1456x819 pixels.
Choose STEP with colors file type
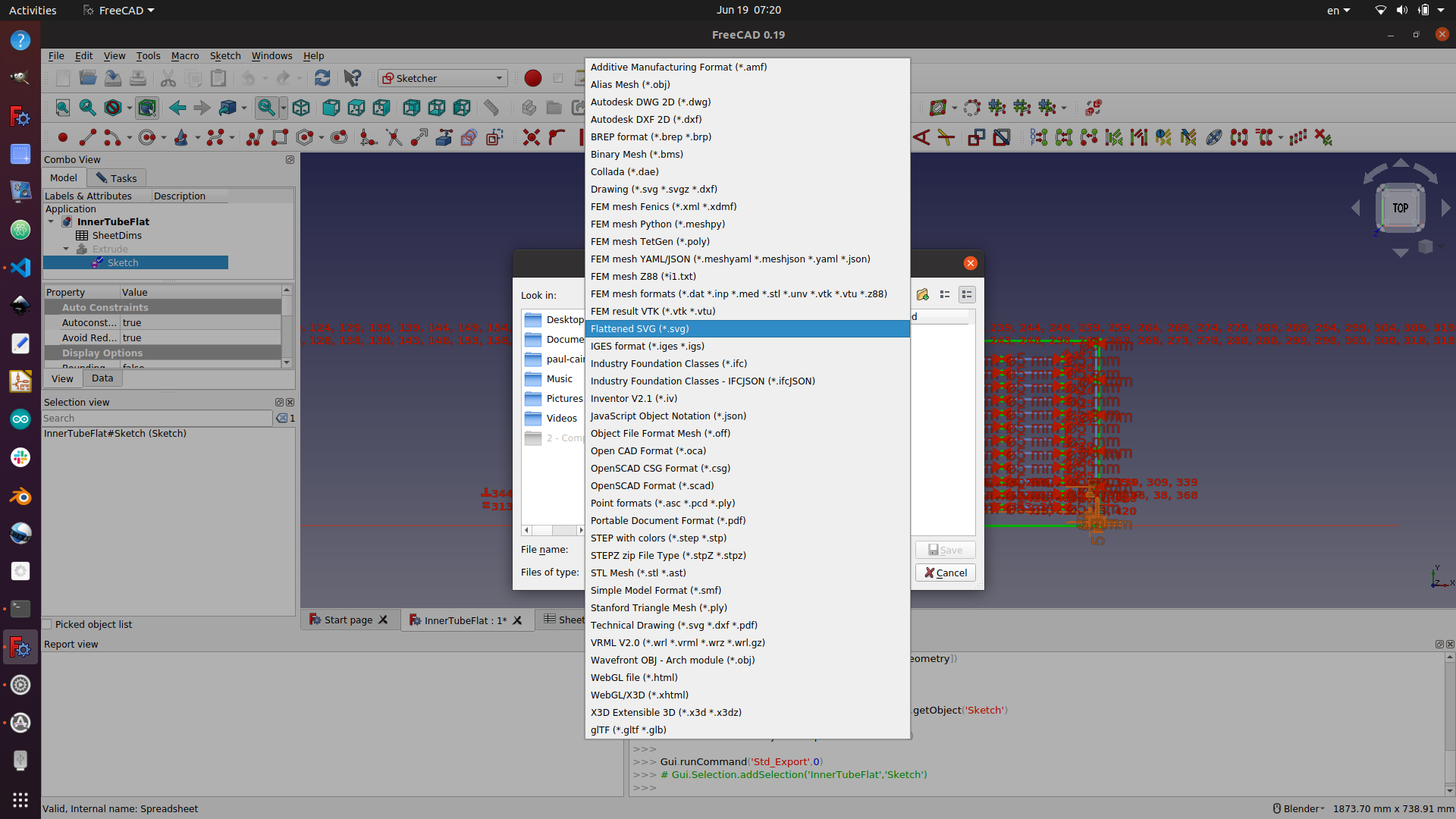[747, 538]
